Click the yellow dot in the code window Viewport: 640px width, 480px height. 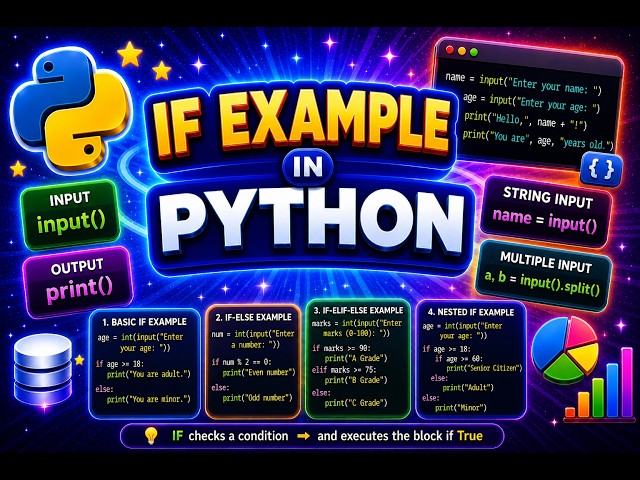[x=462, y=51]
